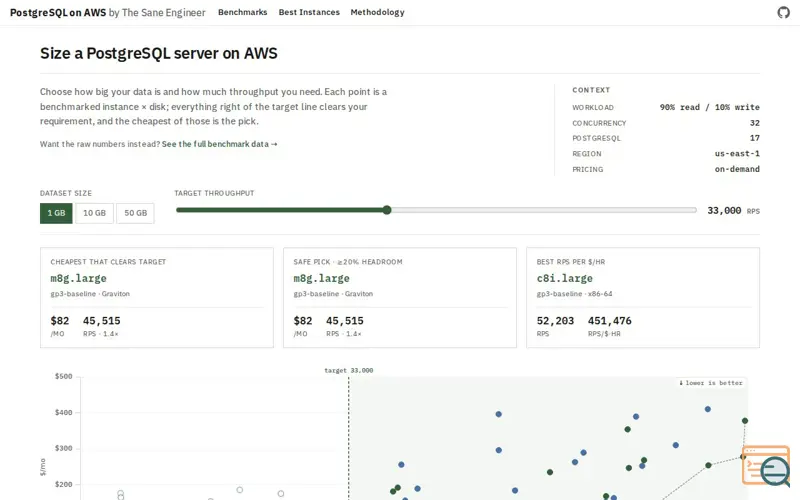The image size is (800, 500).
Task: Select the 50 GB dataset size
Action: [135, 213]
